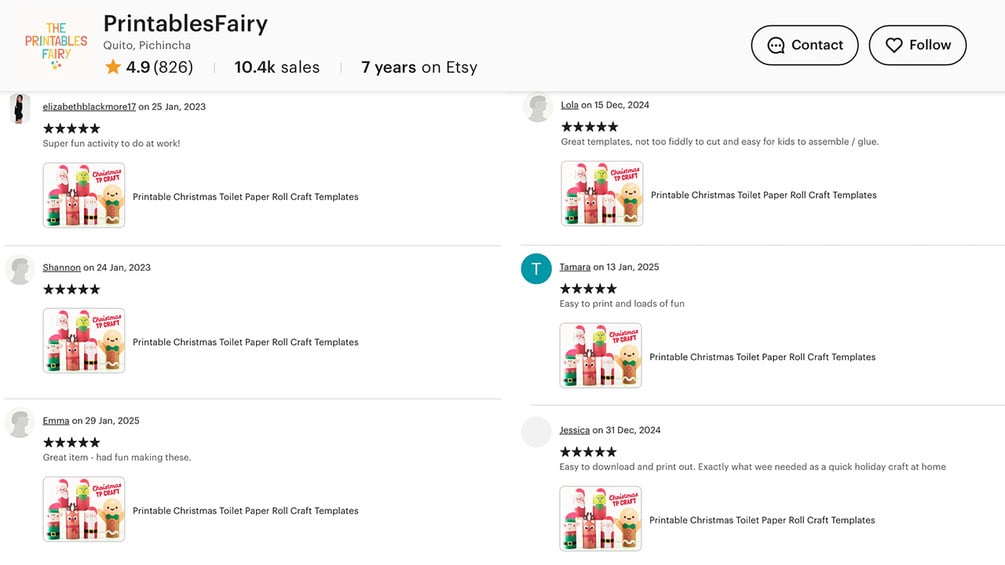
Task: Open product thumbnail in elizabethblackmore17's review
Action: tap(84, 196)
